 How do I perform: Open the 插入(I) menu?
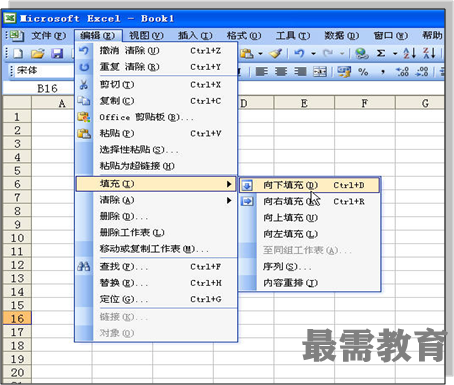click(195, 35)
